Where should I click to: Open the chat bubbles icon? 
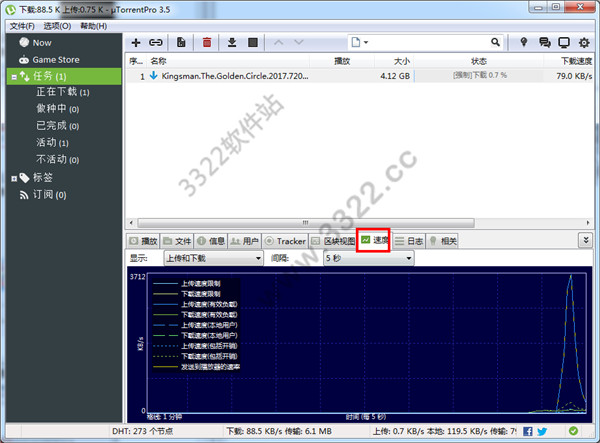pos(545,42)
